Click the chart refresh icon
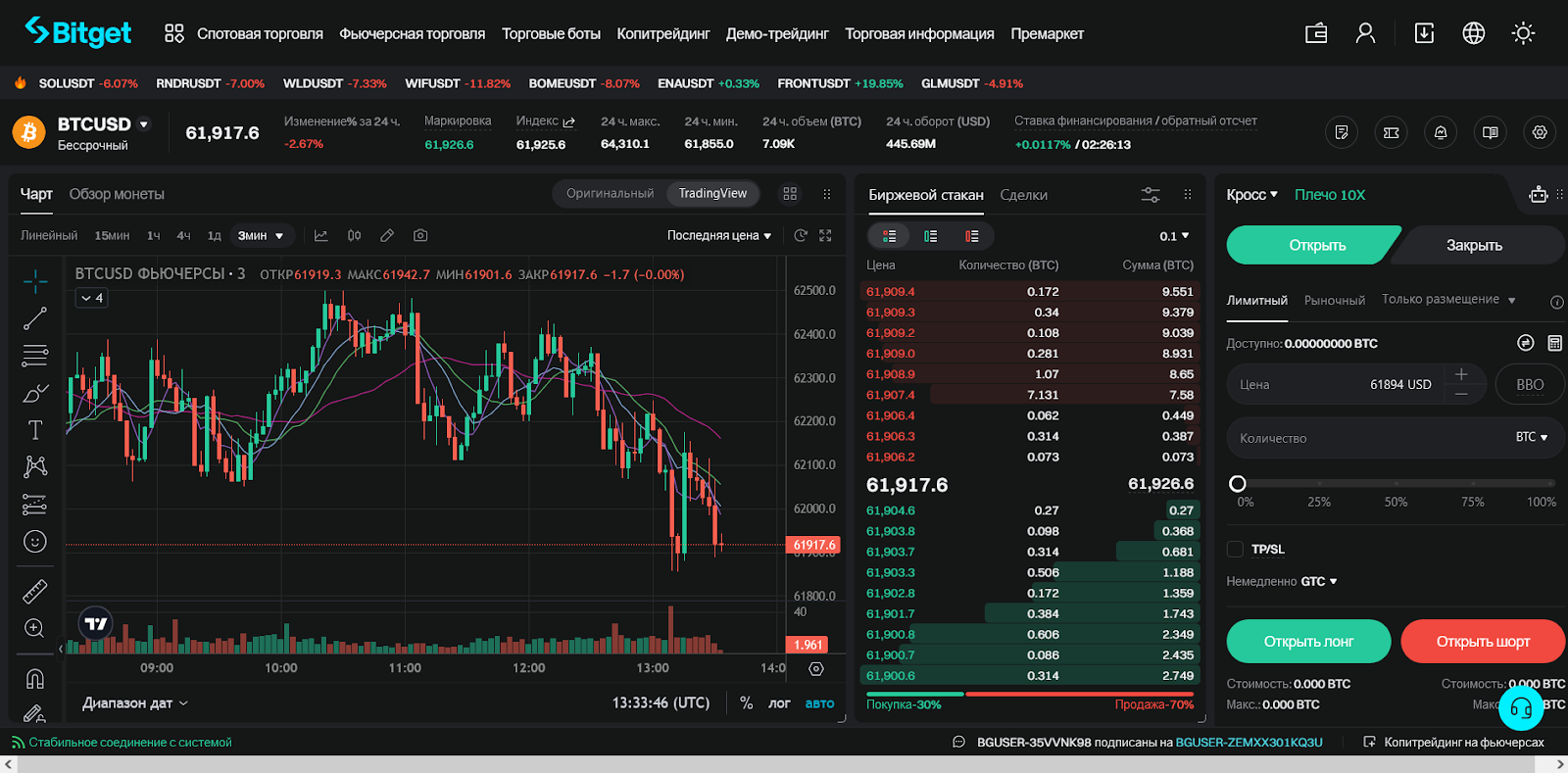 (x=801, y=235)
